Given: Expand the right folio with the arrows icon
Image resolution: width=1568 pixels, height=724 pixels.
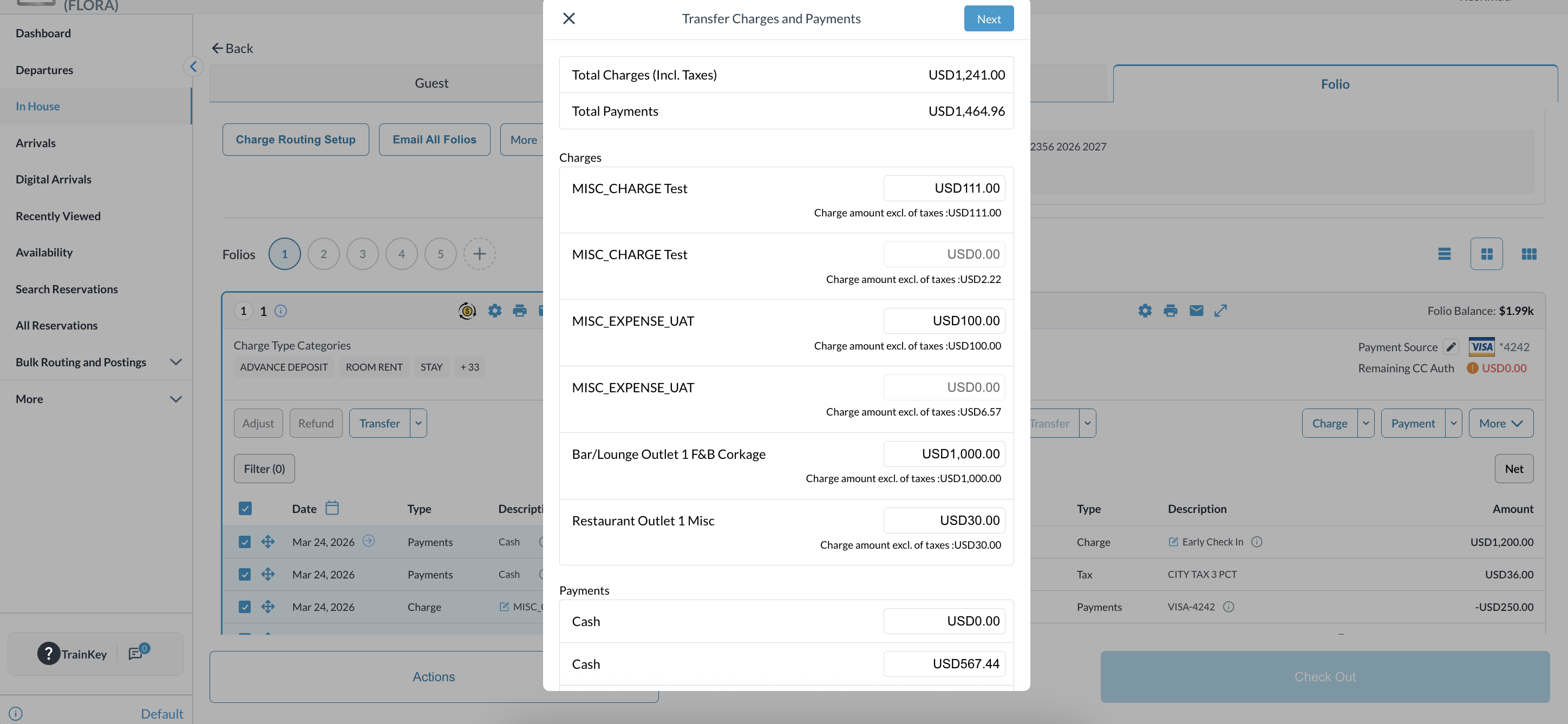Looking at the screenshot, I should (x=1220, y=311).
